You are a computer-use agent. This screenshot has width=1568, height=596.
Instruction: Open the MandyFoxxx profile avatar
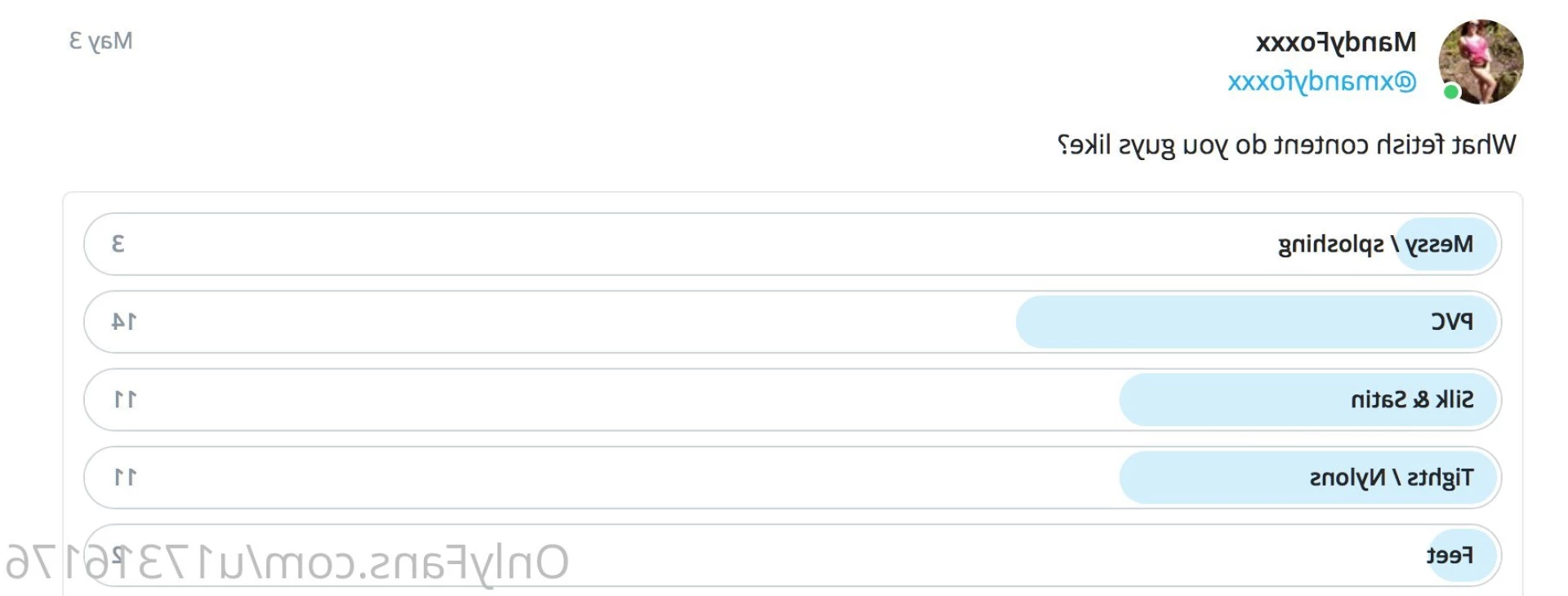[1481, 61]
